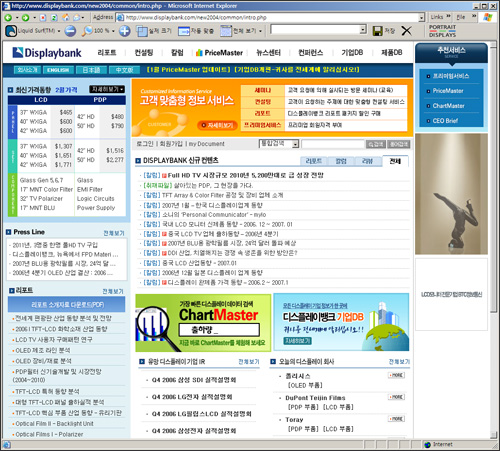Click the Windows flag logo
500x451 pixels.
(x=488, y=17)
